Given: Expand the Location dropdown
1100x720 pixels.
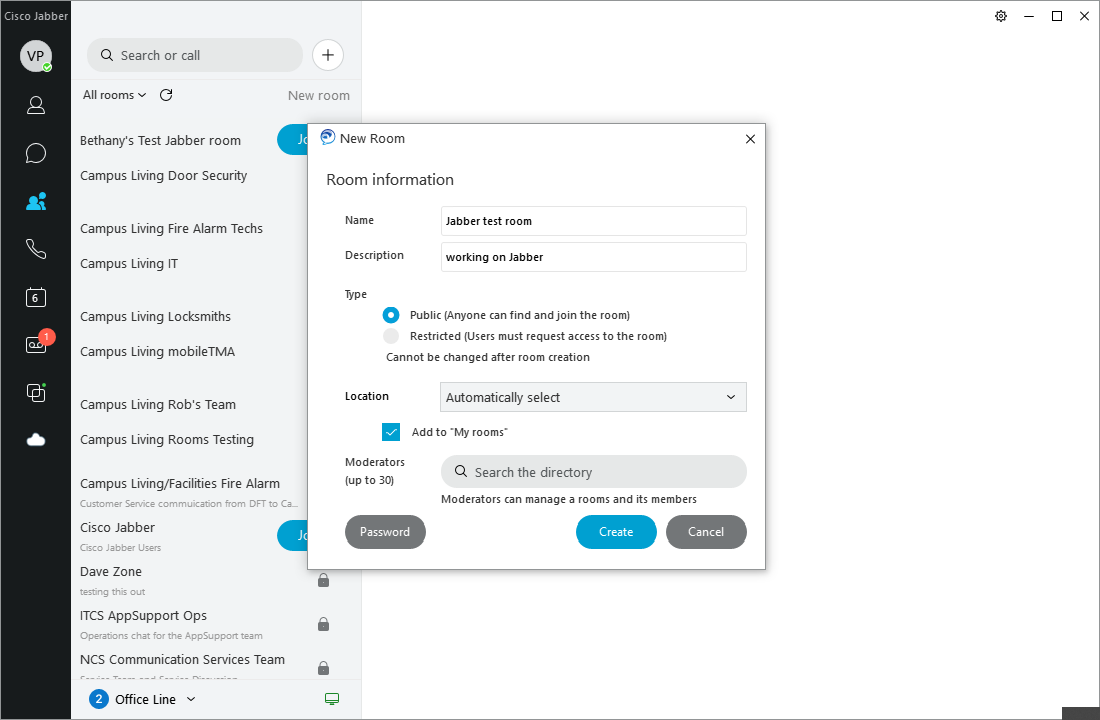Looking at the screenshot, I should coord(593,397).
